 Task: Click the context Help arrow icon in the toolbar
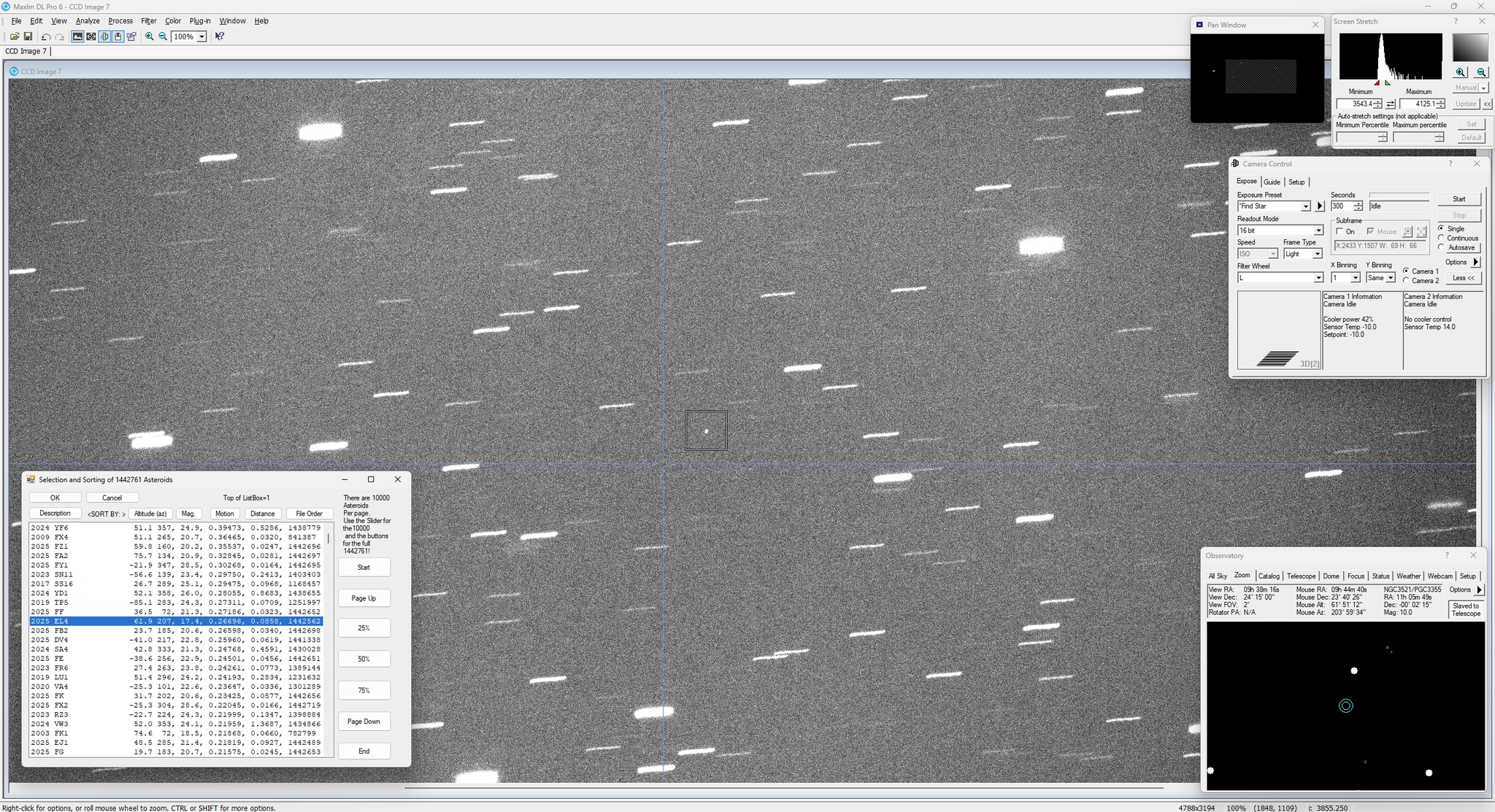pos(219,36)
